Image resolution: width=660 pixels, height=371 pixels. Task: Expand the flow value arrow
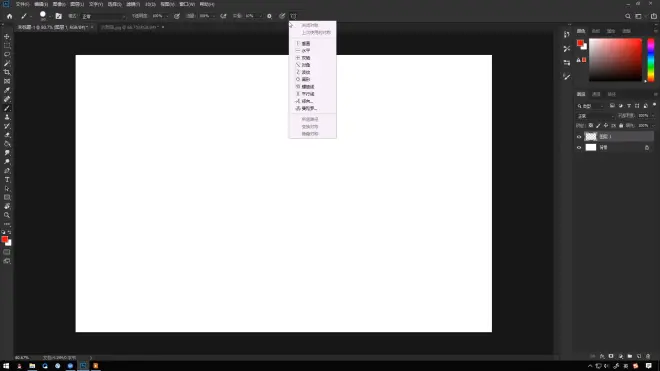pos(213,16)
